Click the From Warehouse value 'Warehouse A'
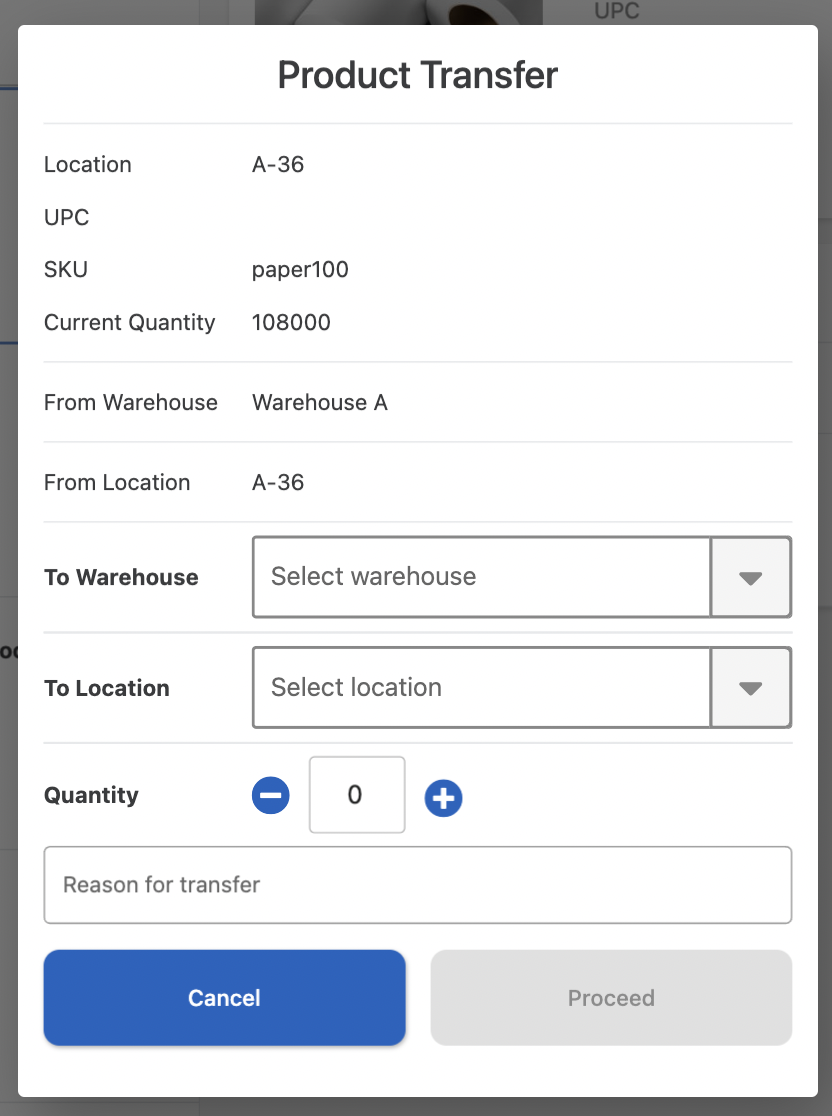Image resolution: width=832 pixels, height=1116 pixels. [319, 403]
